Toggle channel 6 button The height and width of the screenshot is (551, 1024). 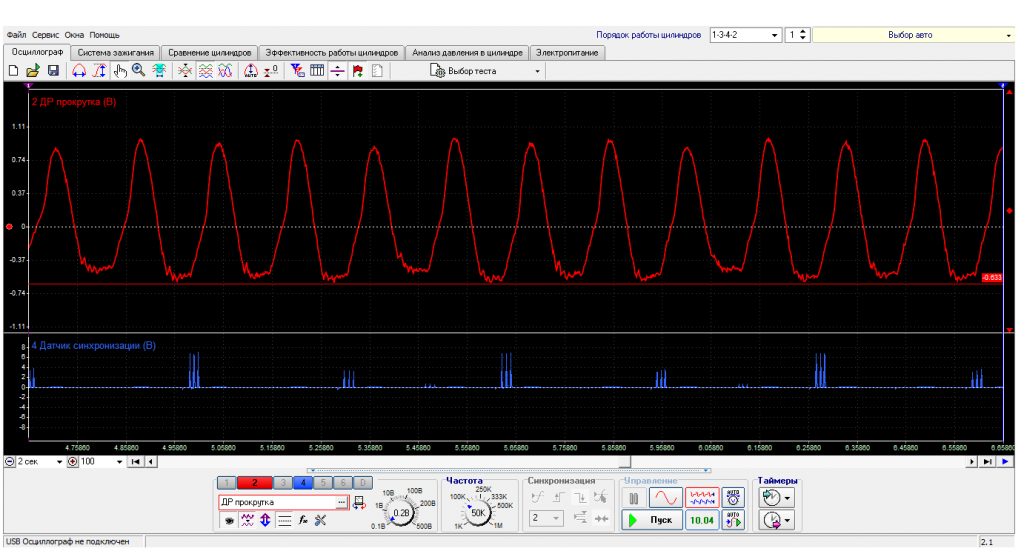tap(343, 483)
